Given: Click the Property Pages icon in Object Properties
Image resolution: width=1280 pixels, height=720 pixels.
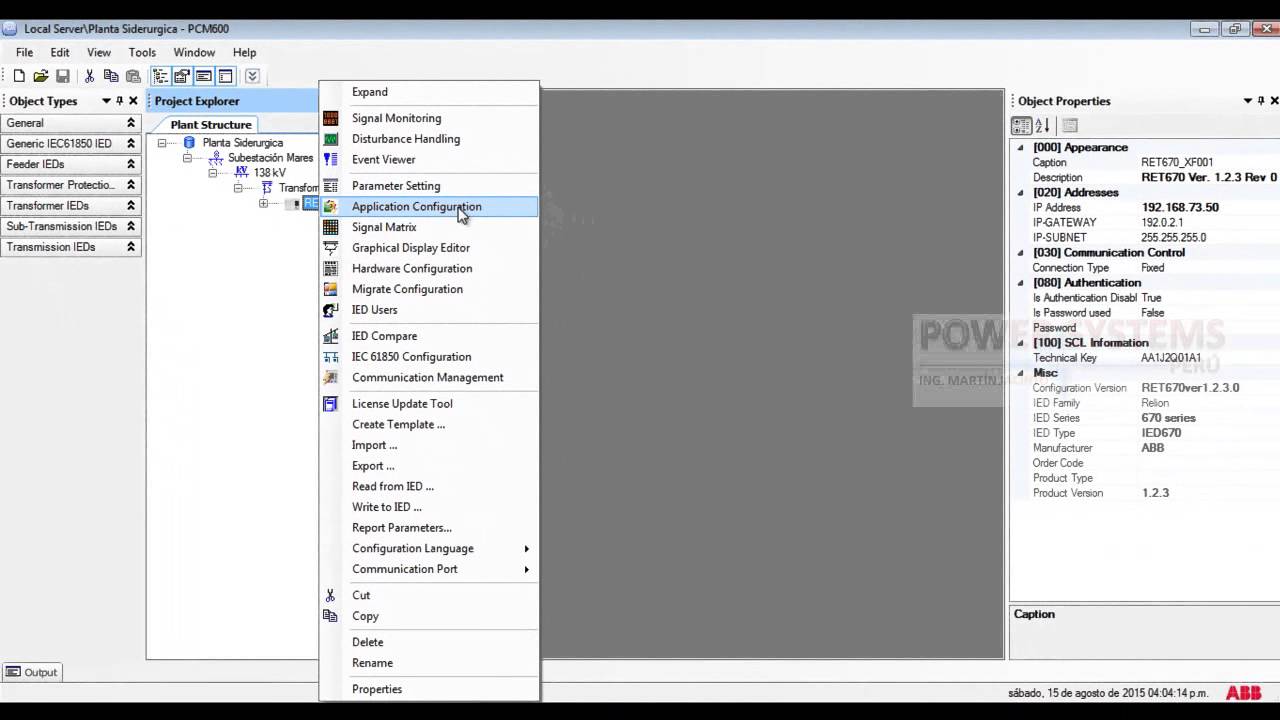Looking at the screenshot, I should click(x=1070, y=126).
